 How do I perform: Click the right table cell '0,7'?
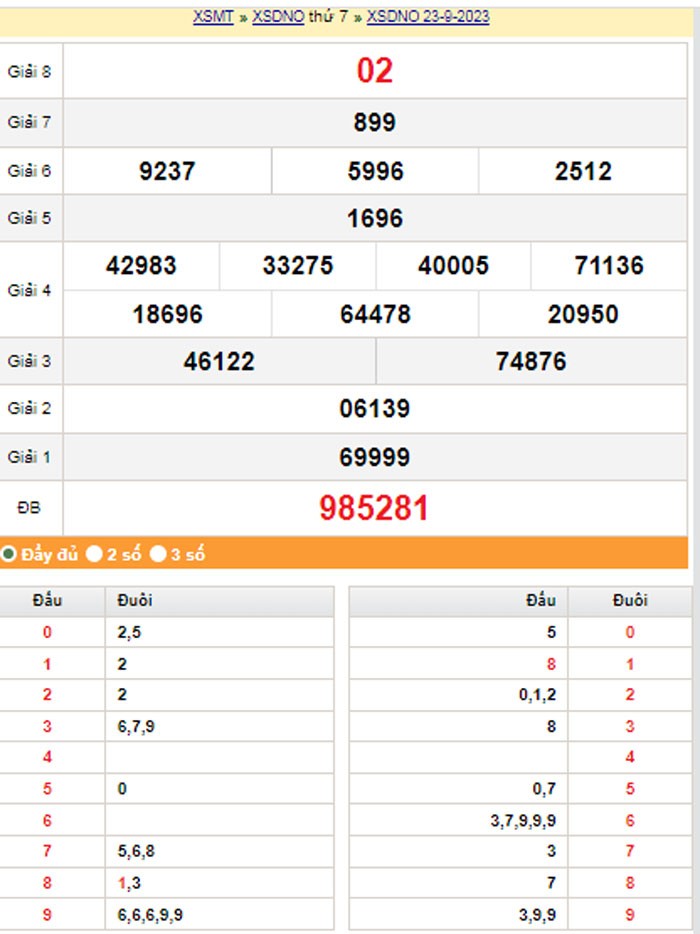(545, 789)
